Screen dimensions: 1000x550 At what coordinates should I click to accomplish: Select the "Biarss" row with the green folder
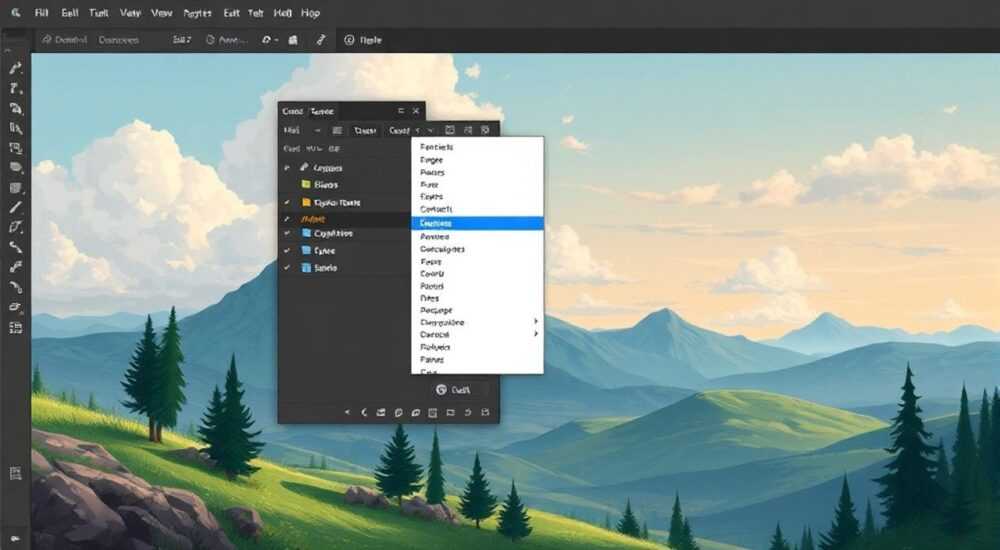point(346,184)
